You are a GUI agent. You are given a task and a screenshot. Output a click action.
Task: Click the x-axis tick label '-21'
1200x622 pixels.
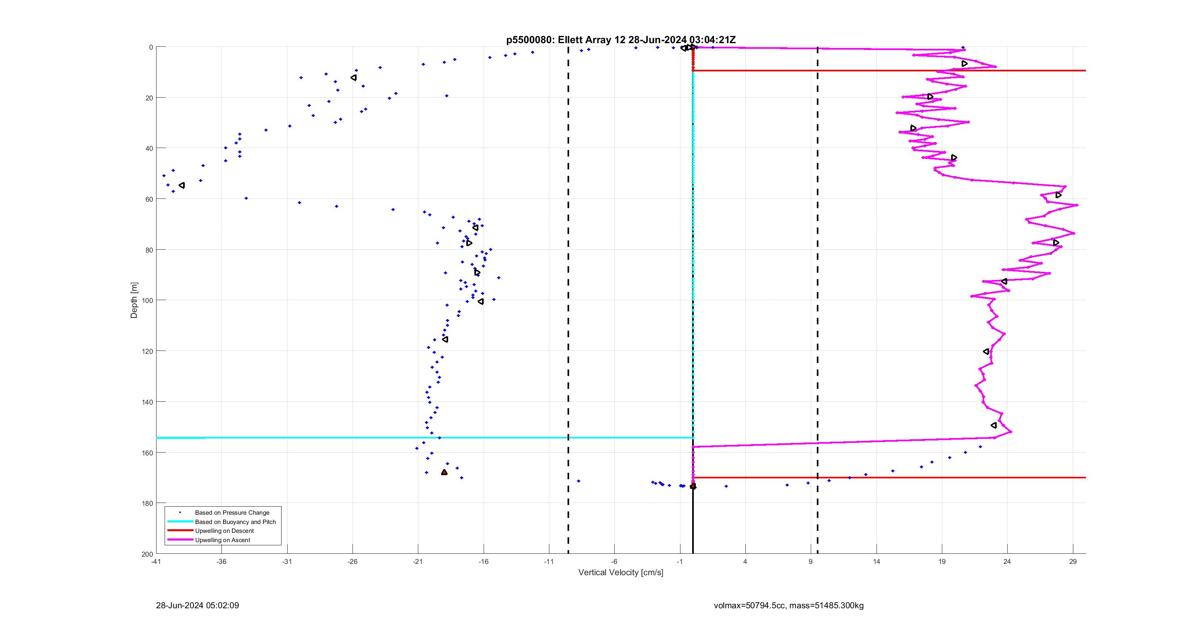[x=418, y=563]
